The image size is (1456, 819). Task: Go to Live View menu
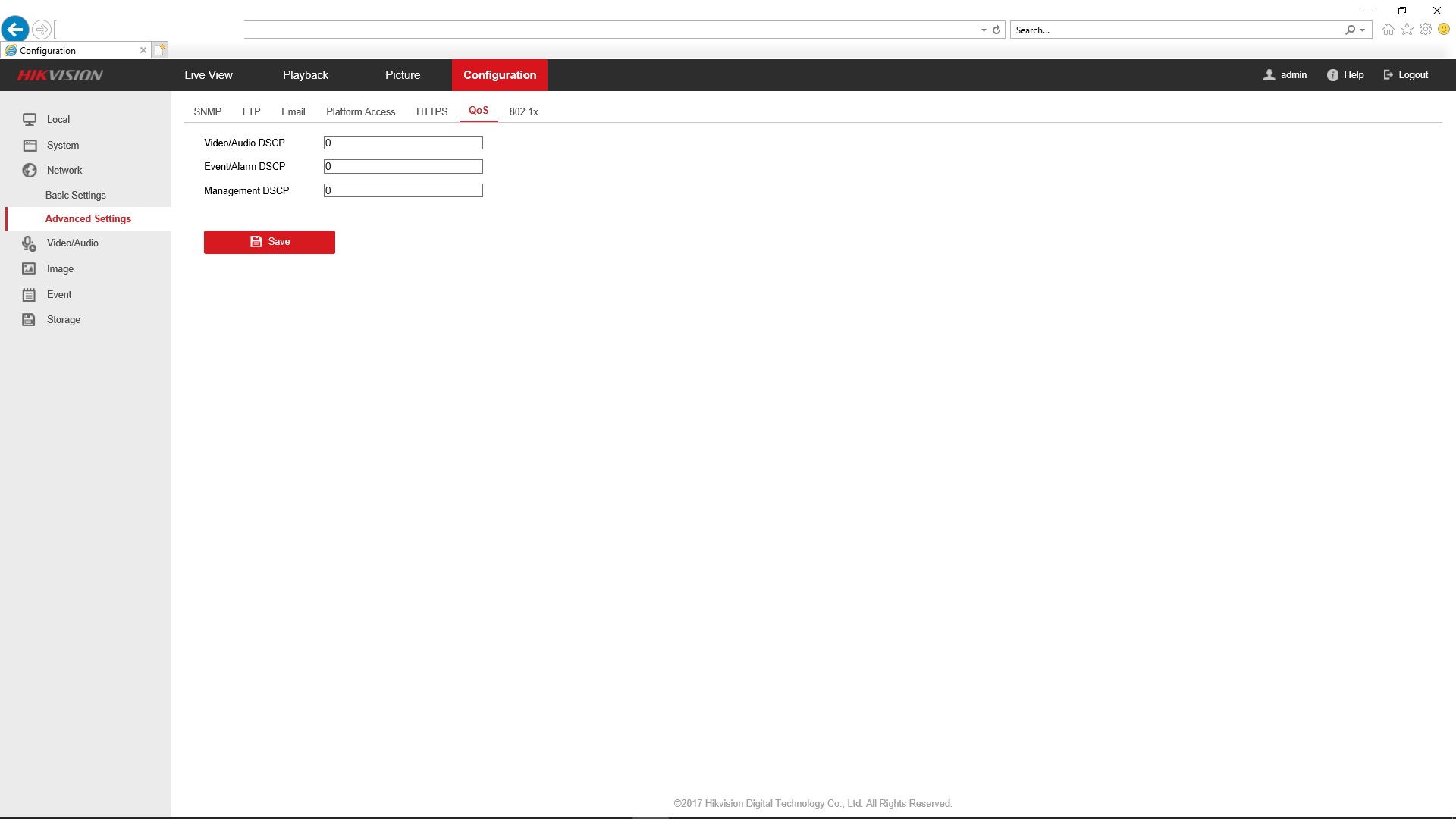pyautogui.click(x=208, y=75)
